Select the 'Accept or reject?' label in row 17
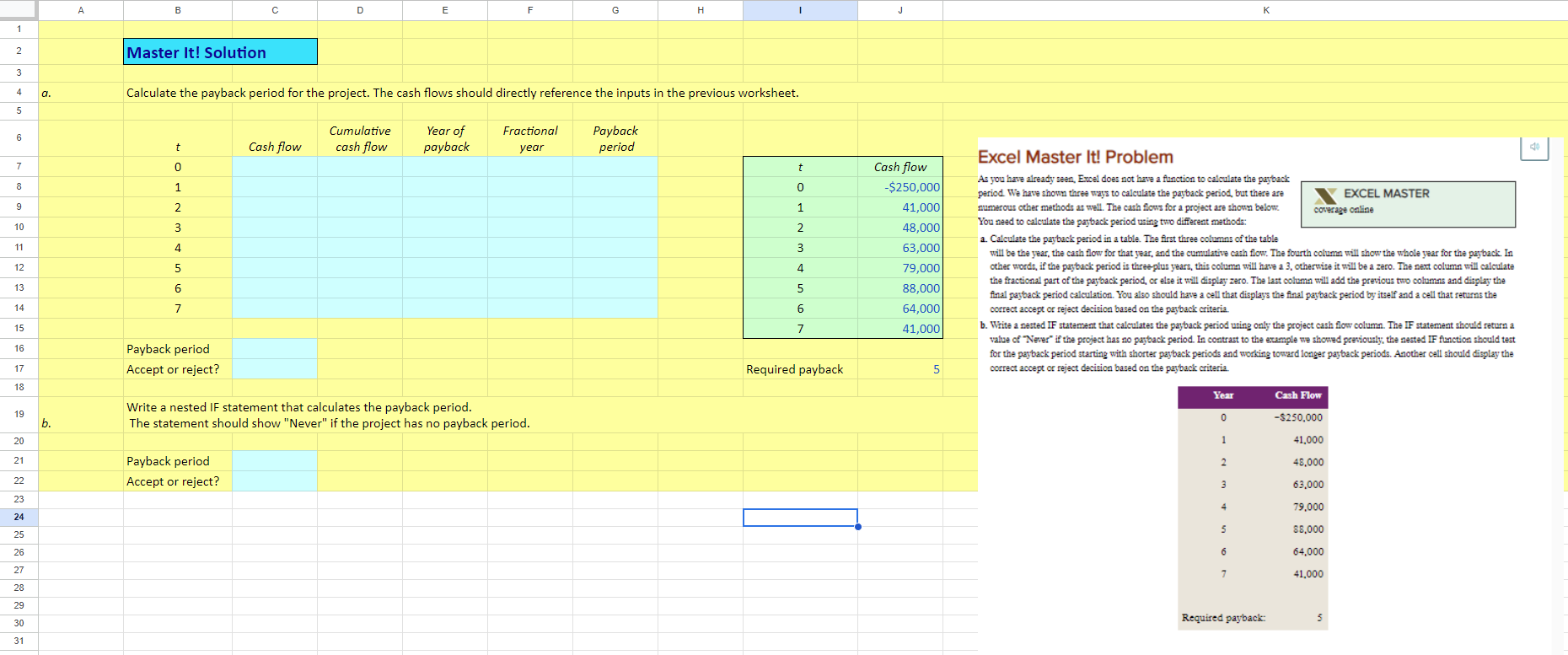This screenshot has width=1568, height=655. coord(178,369)
